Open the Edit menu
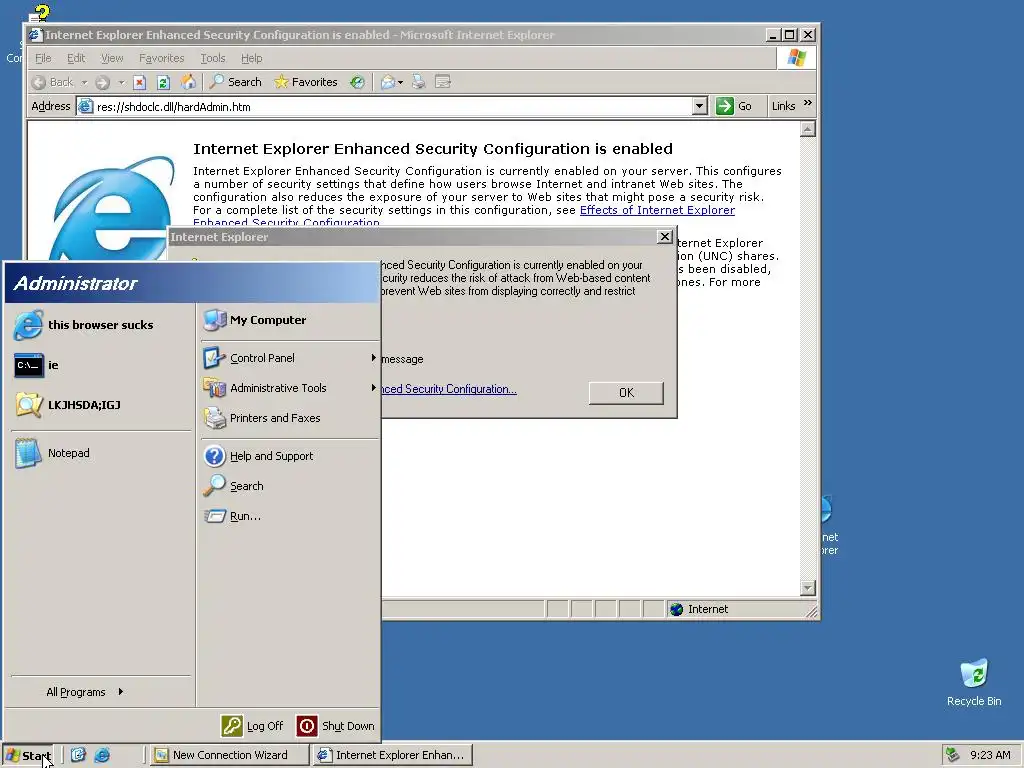This screenshot has height=768, width=1024. [76, 58]
